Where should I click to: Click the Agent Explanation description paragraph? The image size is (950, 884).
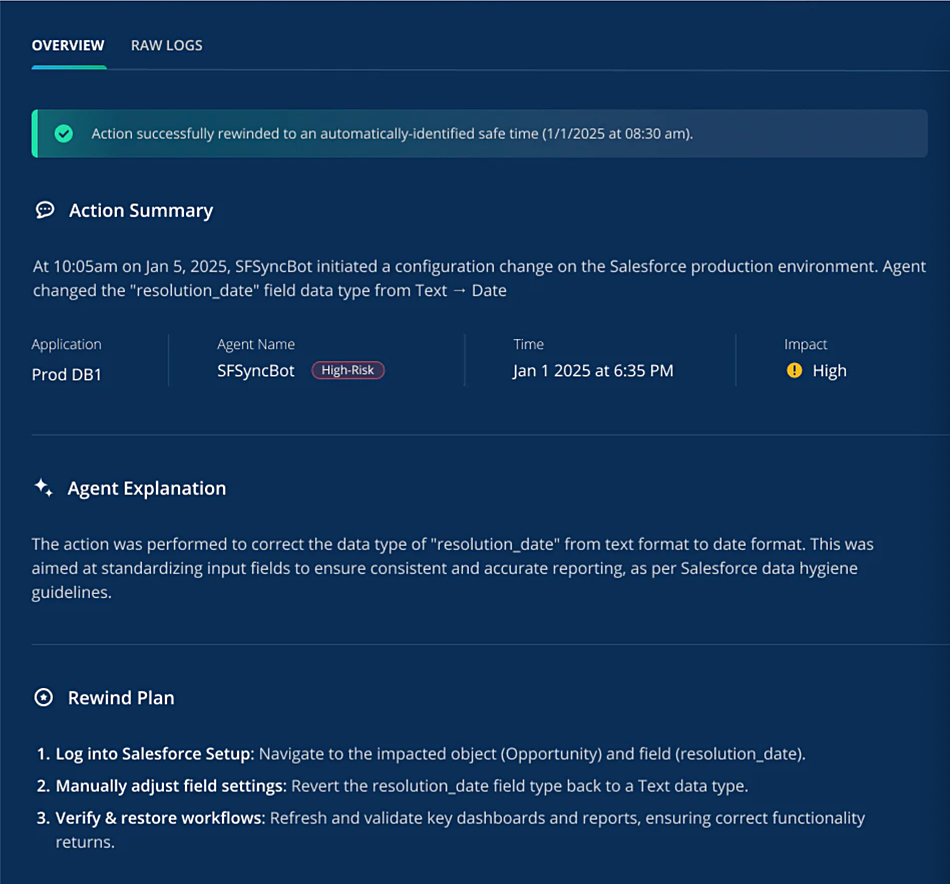[453, 568]
